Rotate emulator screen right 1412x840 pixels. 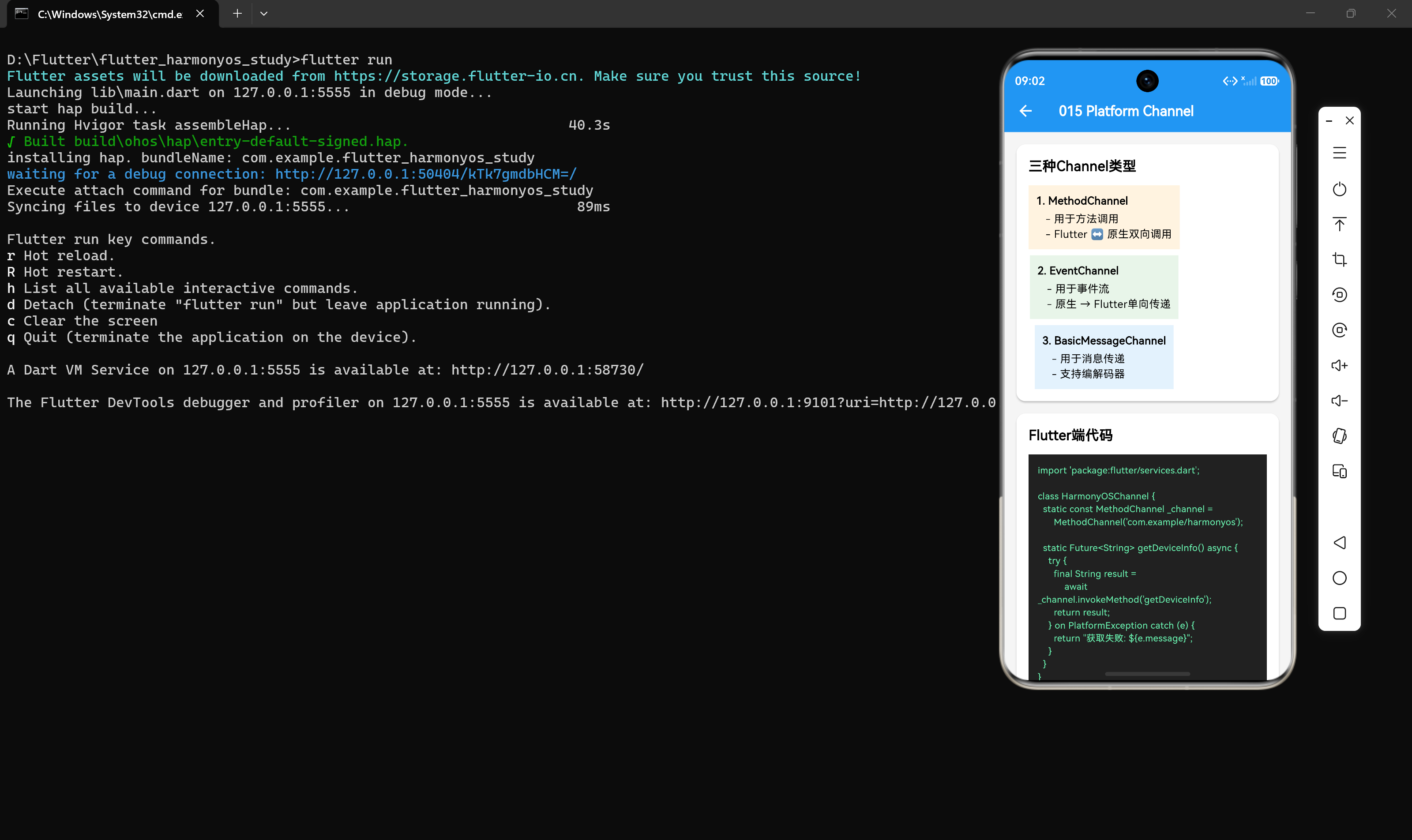click(1339, 330)
